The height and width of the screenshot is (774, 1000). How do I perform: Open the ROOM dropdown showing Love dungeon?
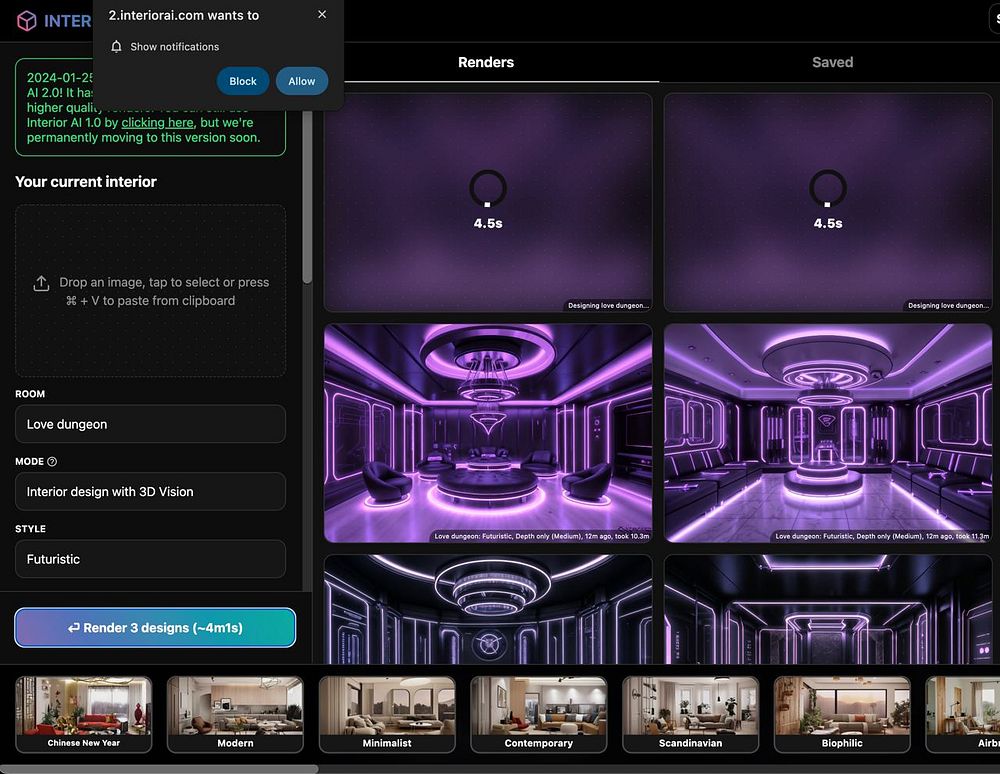click(151, 424)
